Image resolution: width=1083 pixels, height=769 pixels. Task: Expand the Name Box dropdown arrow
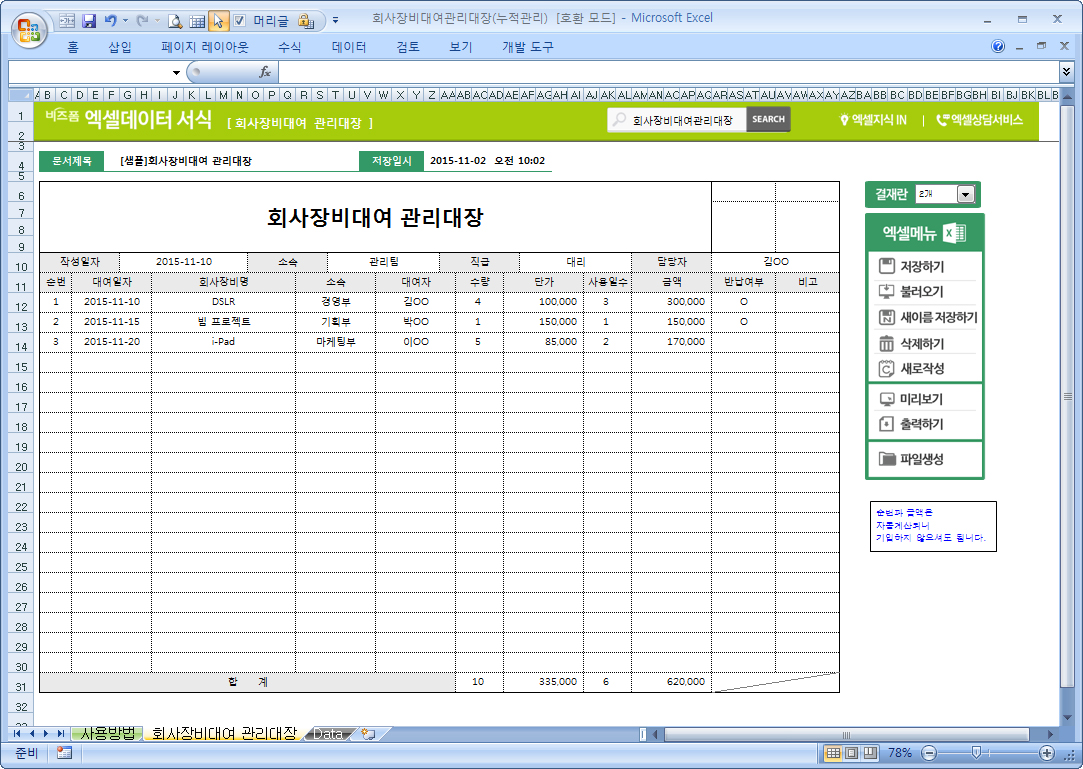176,72
